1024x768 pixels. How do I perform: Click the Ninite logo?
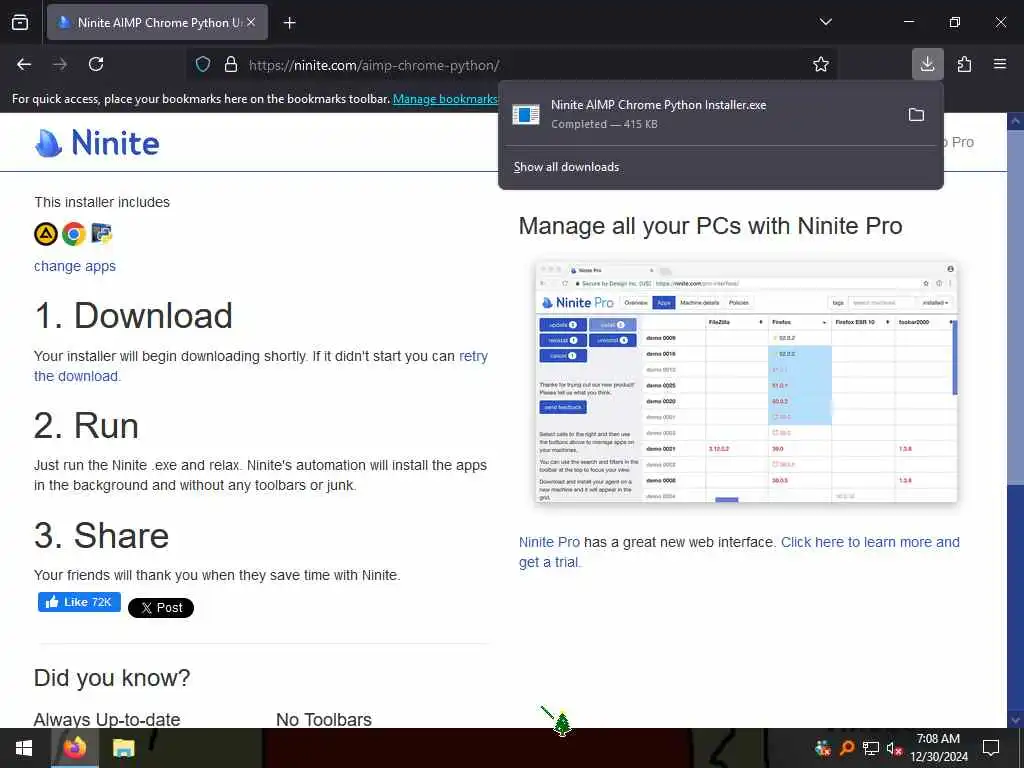[97, 142]
